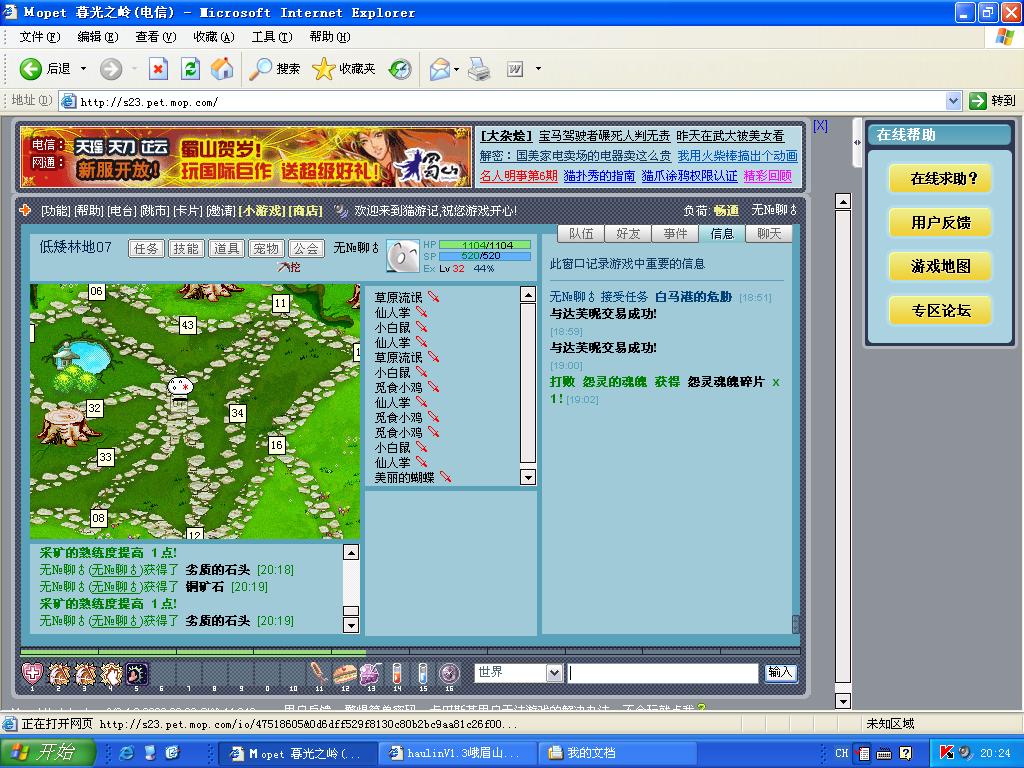Switch to haulinV1.3峨眉山 taskbar window
The width and height of the screenshot is (1024, 768).
click(x=458, y=753)
